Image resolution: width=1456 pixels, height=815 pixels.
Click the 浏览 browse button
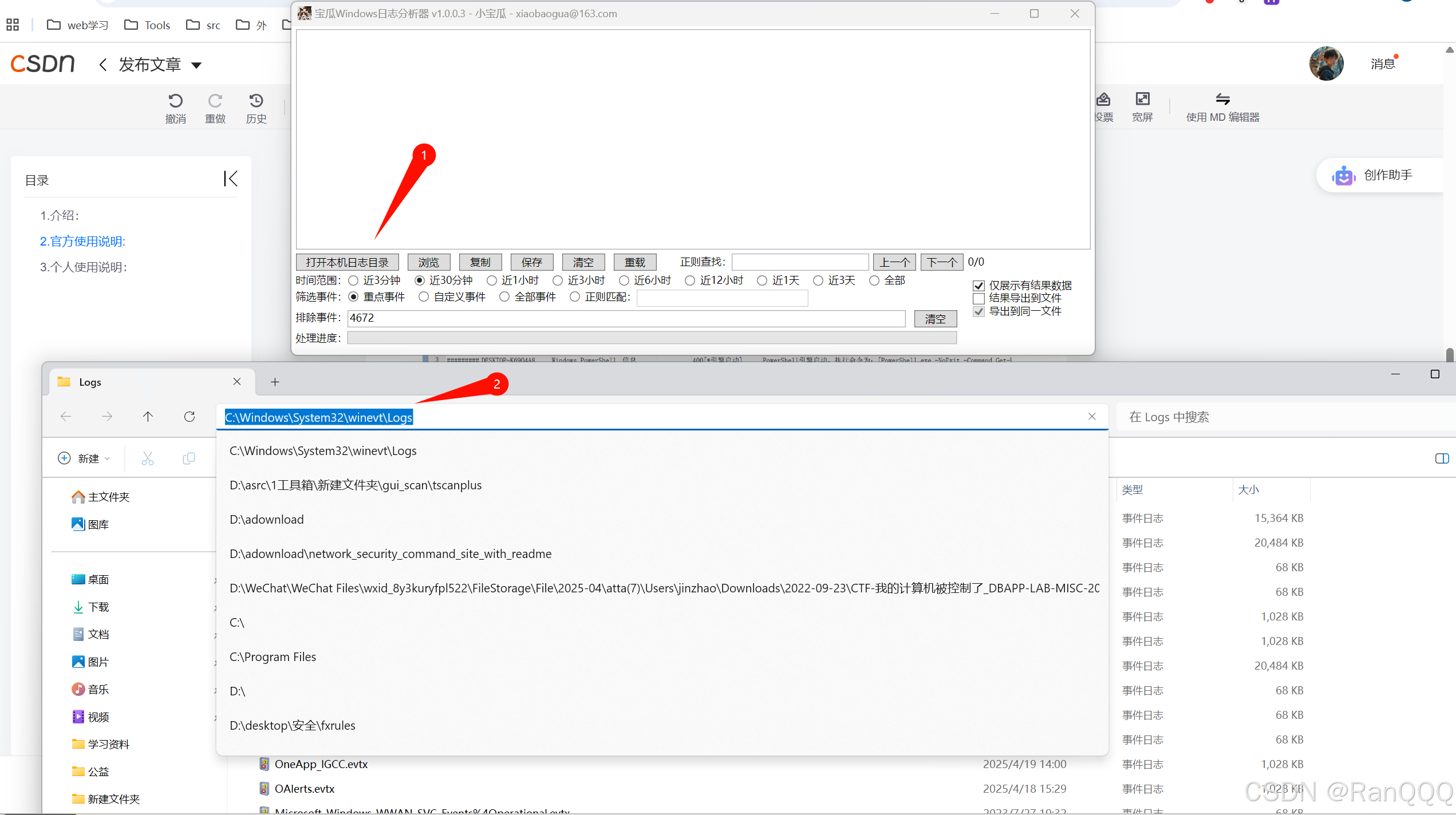click(428, 262)
